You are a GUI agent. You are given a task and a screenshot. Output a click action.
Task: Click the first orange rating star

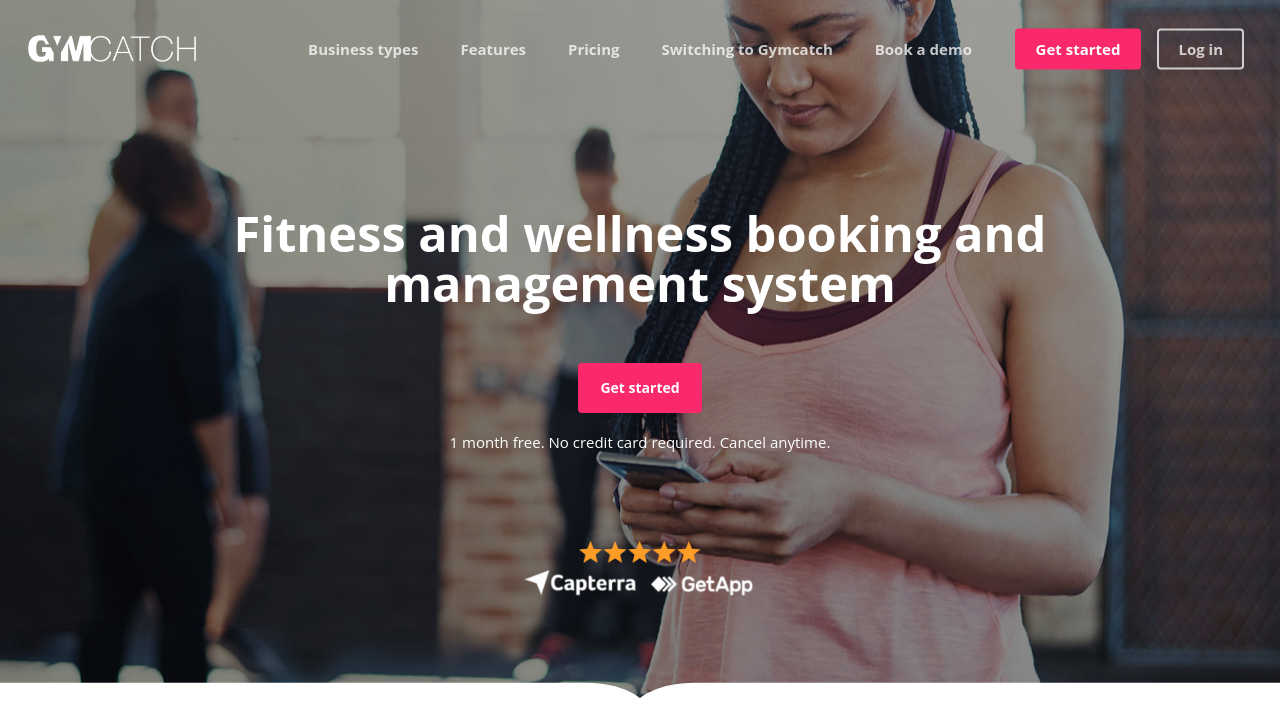591,552
